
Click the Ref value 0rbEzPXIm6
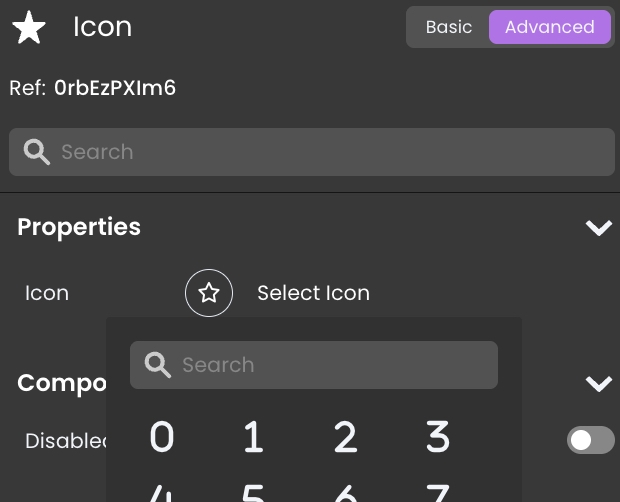[x=115, y=88]
